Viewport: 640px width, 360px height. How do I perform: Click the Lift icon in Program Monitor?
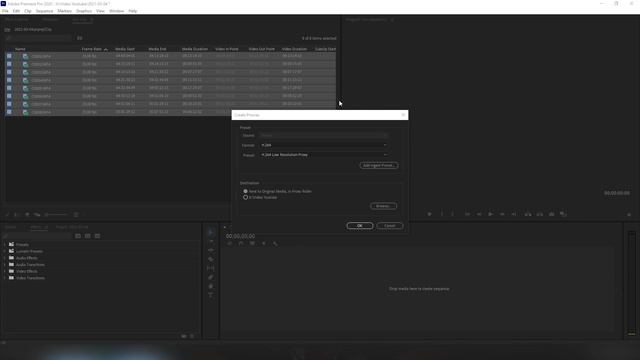528,214
